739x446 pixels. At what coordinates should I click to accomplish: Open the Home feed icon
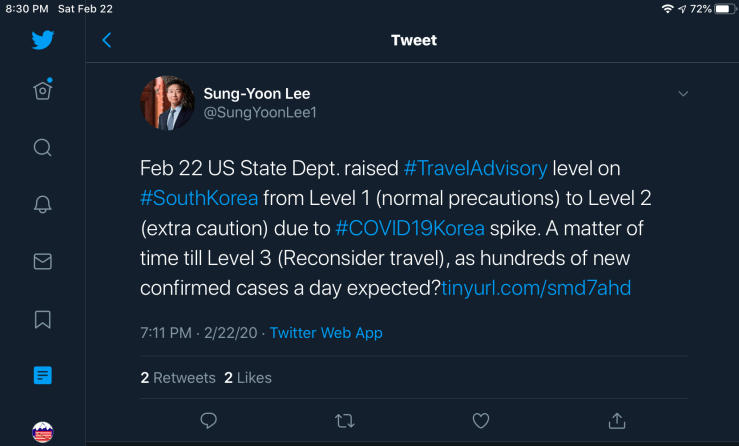tap(42, 90)
